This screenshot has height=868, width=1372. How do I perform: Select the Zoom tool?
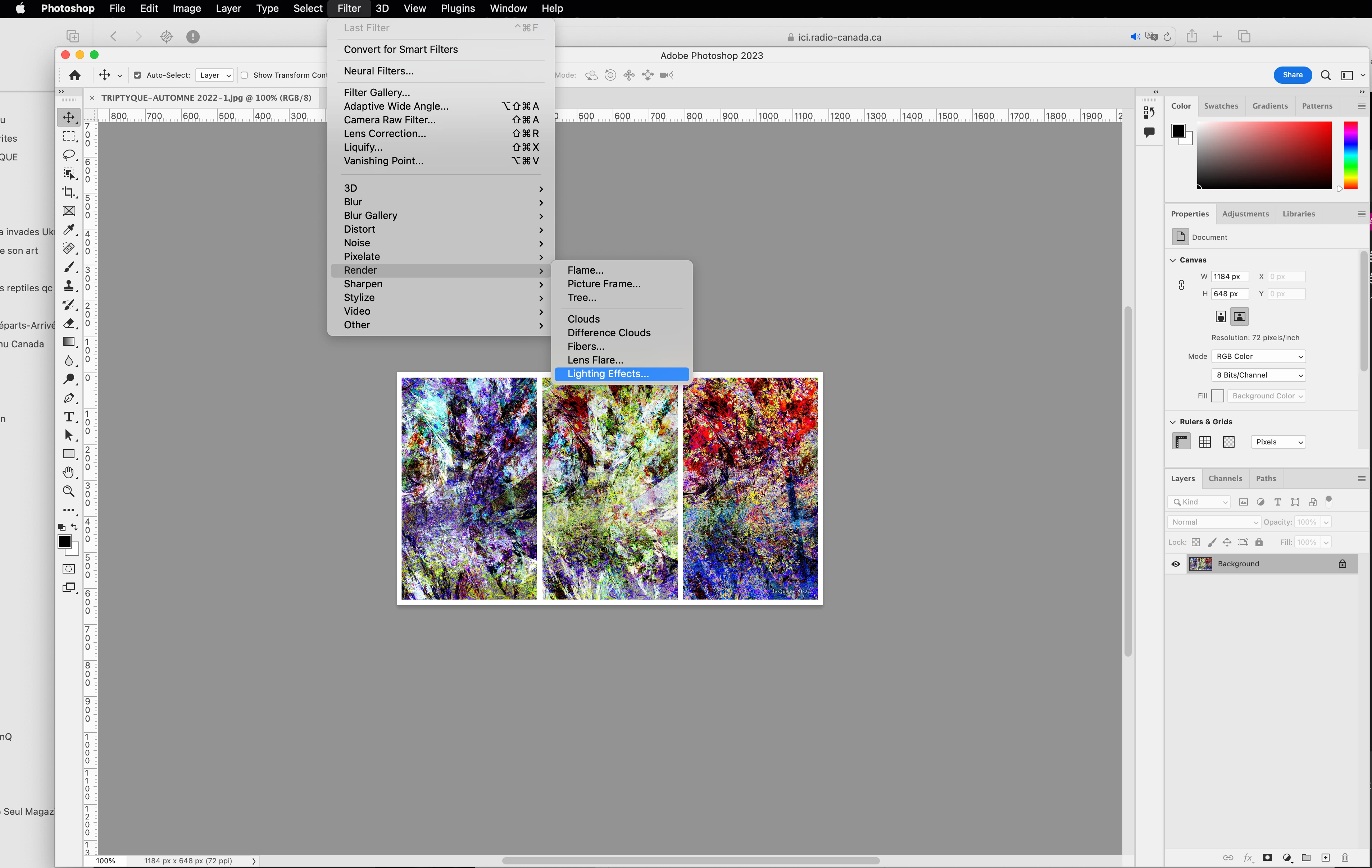[69, 491]
